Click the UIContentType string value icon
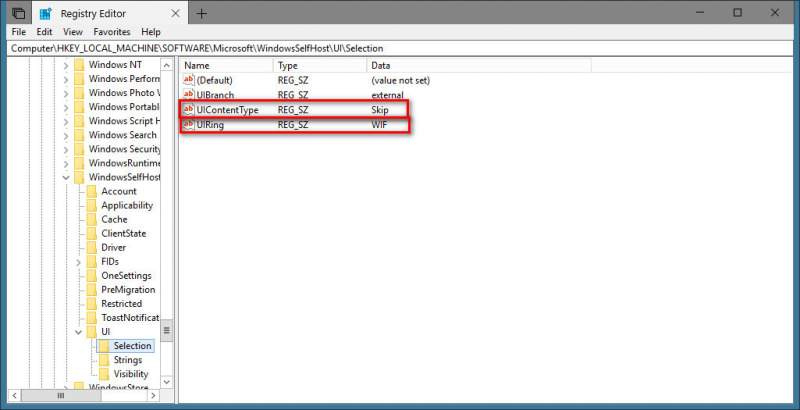The height and width of the screenshot is (410, 800). 189,110
